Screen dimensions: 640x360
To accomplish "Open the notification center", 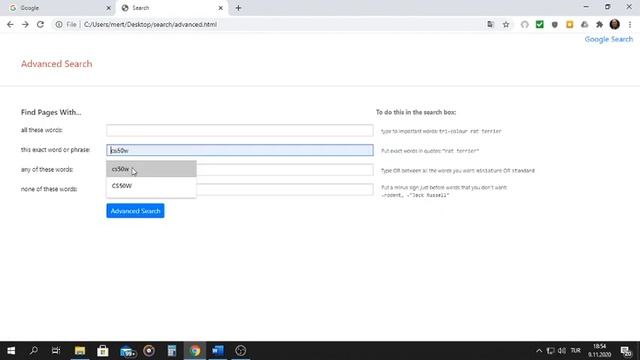I will tap(626, 351).
